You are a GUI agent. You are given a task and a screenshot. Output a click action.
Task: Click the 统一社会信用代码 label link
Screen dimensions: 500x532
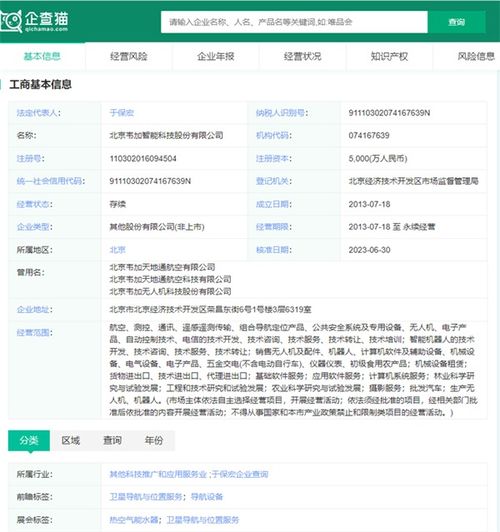tap(49, 181)
